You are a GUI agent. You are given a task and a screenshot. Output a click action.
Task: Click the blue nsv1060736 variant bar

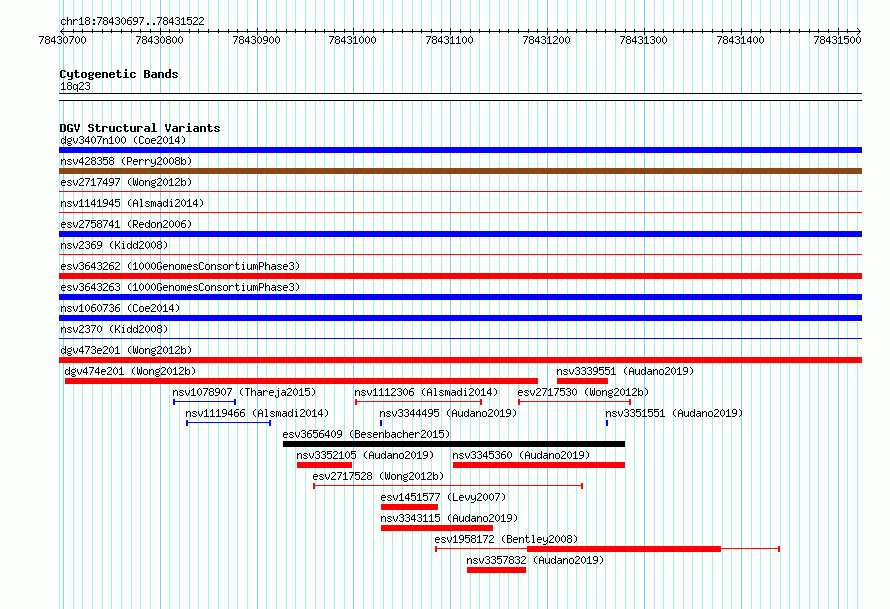(x=460, y=318)
